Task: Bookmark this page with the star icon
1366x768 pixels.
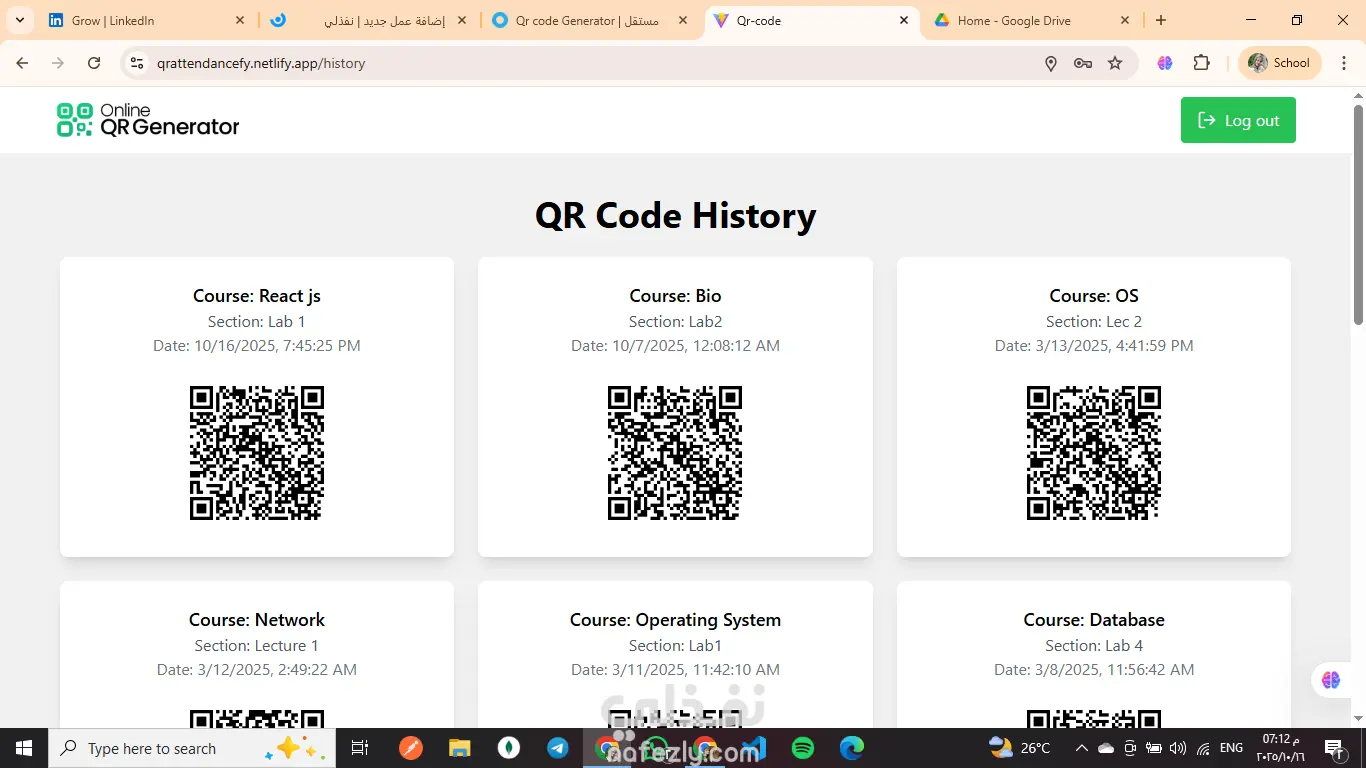Action: click(1115, 63)
